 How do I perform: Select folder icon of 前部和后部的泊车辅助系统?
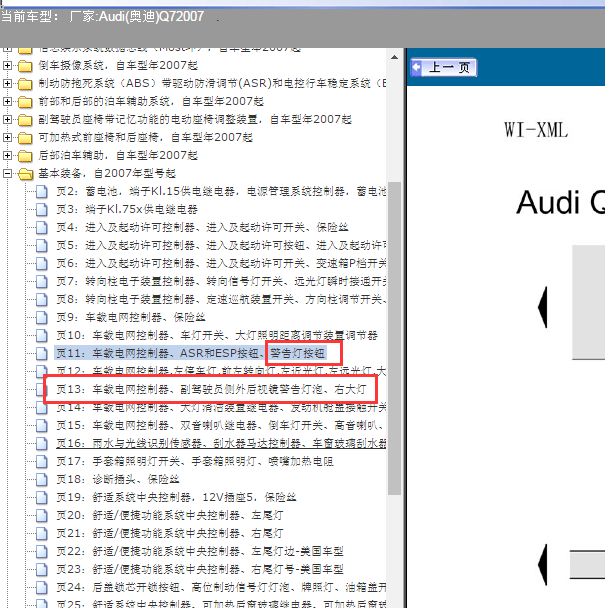pos(25,102)
